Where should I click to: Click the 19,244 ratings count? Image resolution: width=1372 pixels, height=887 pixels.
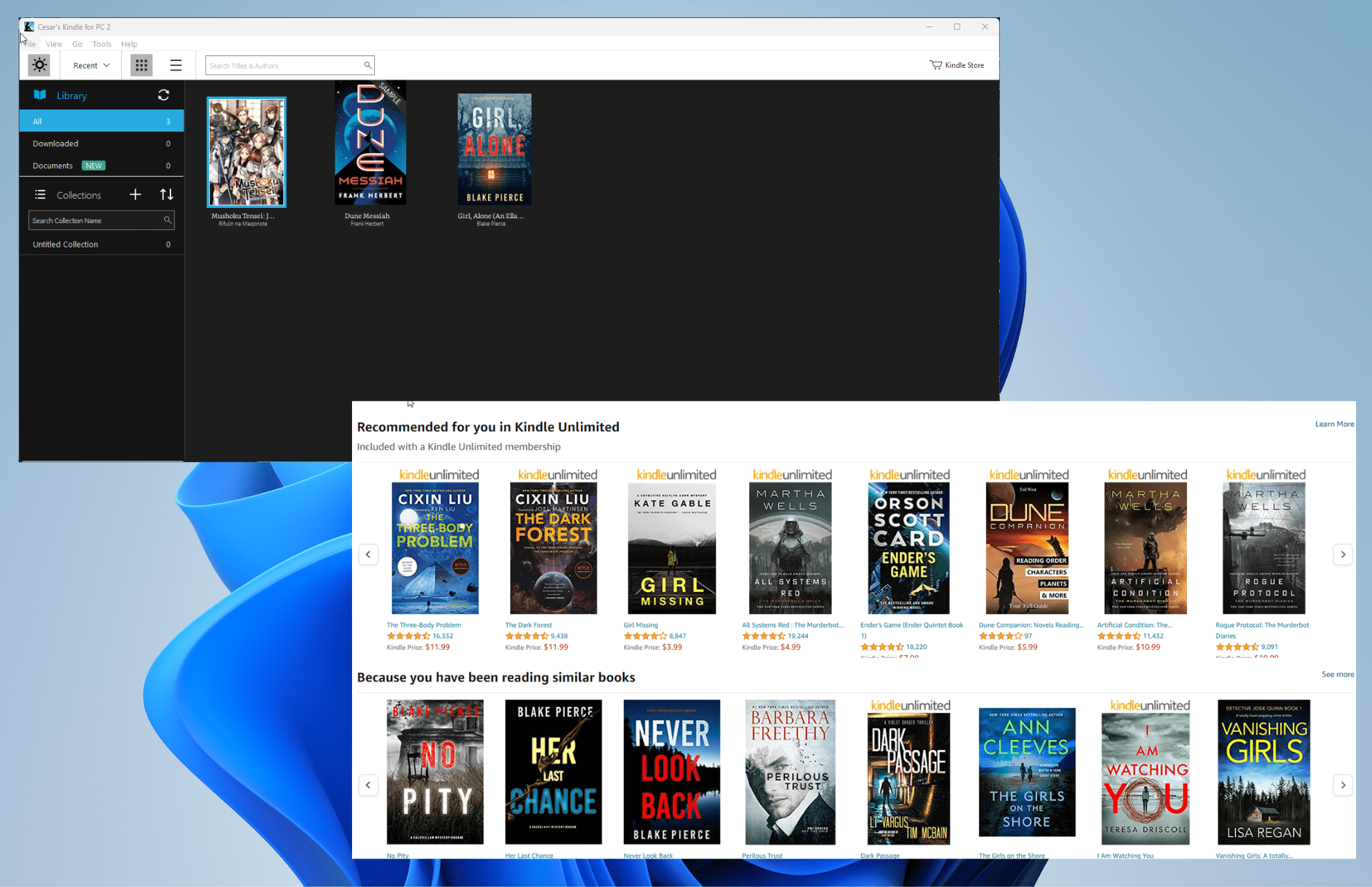[798, 636]
